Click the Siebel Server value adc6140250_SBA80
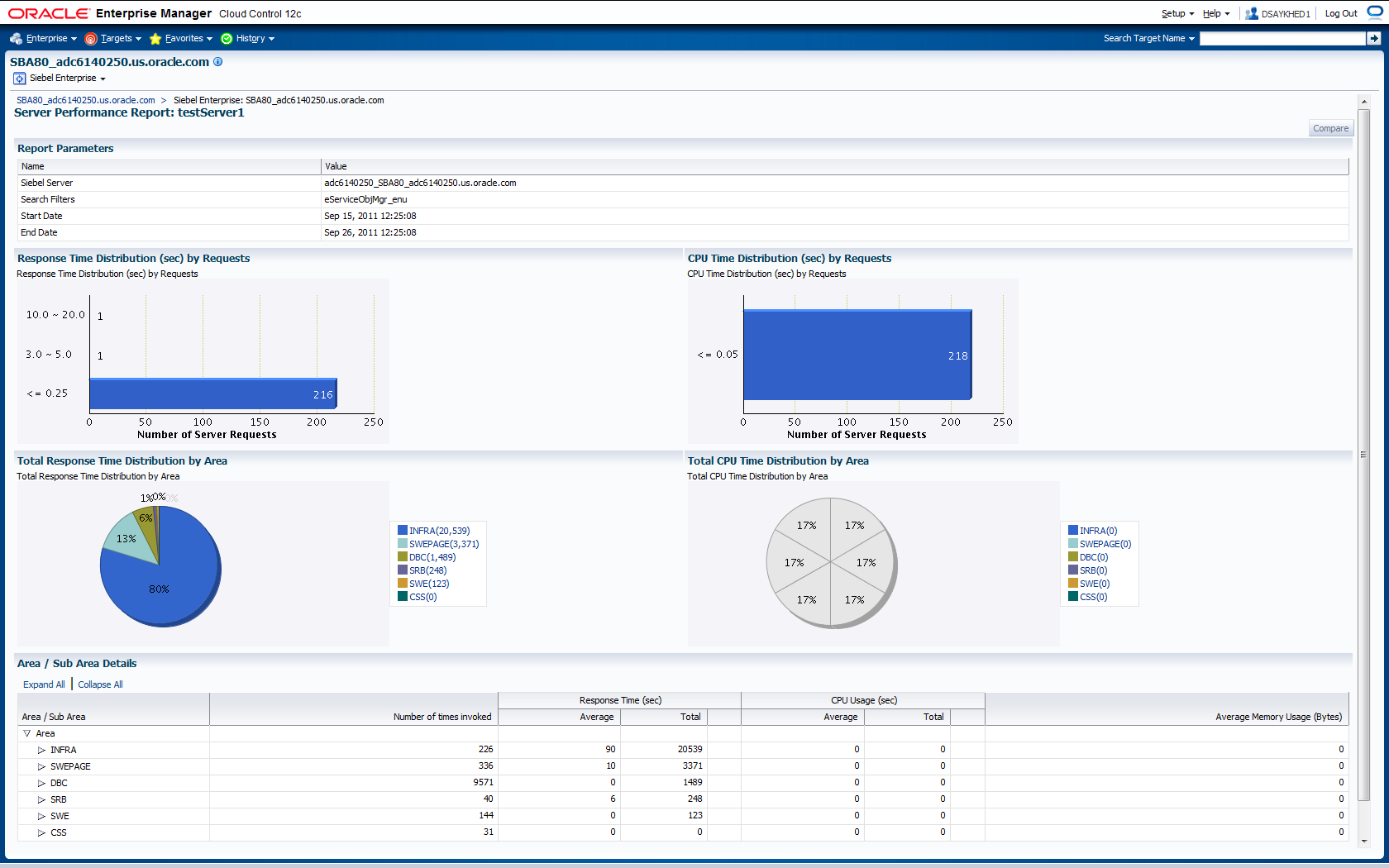The height and width of the screenshot is (868, 1389). (x=420, y=183)
